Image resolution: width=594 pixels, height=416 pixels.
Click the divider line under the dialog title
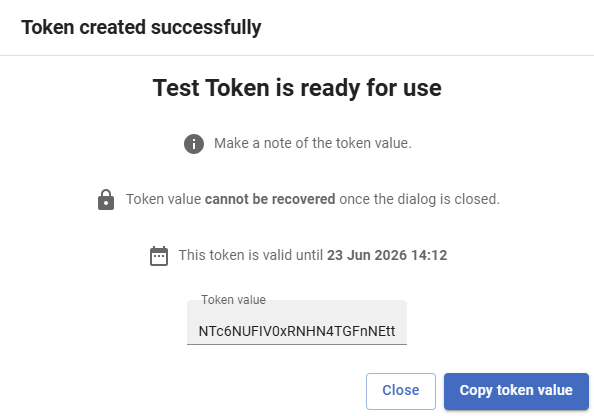(x=297, y=55)
